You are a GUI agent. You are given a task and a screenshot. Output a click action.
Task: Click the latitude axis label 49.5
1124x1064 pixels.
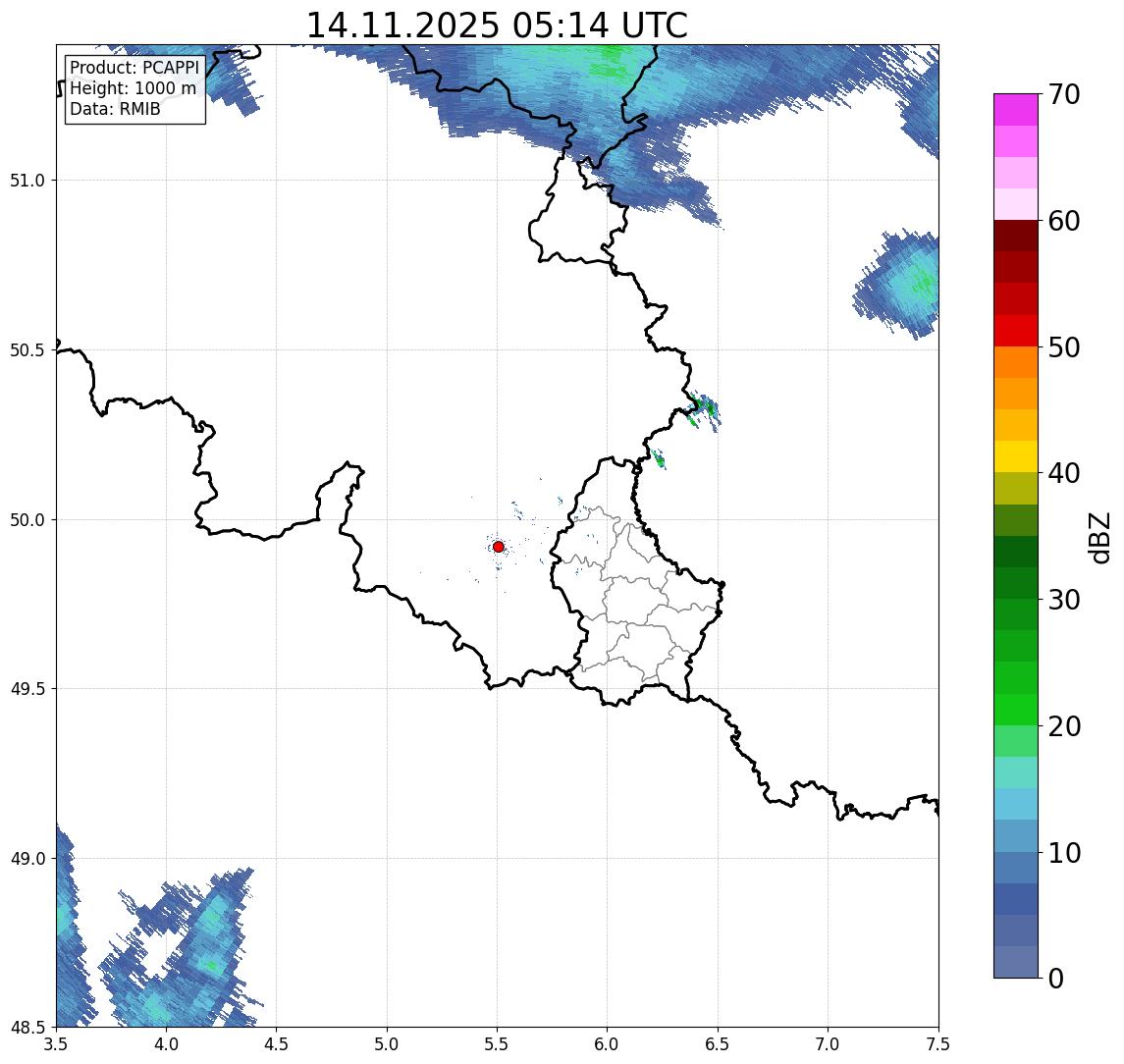click(x=27, y=689)
